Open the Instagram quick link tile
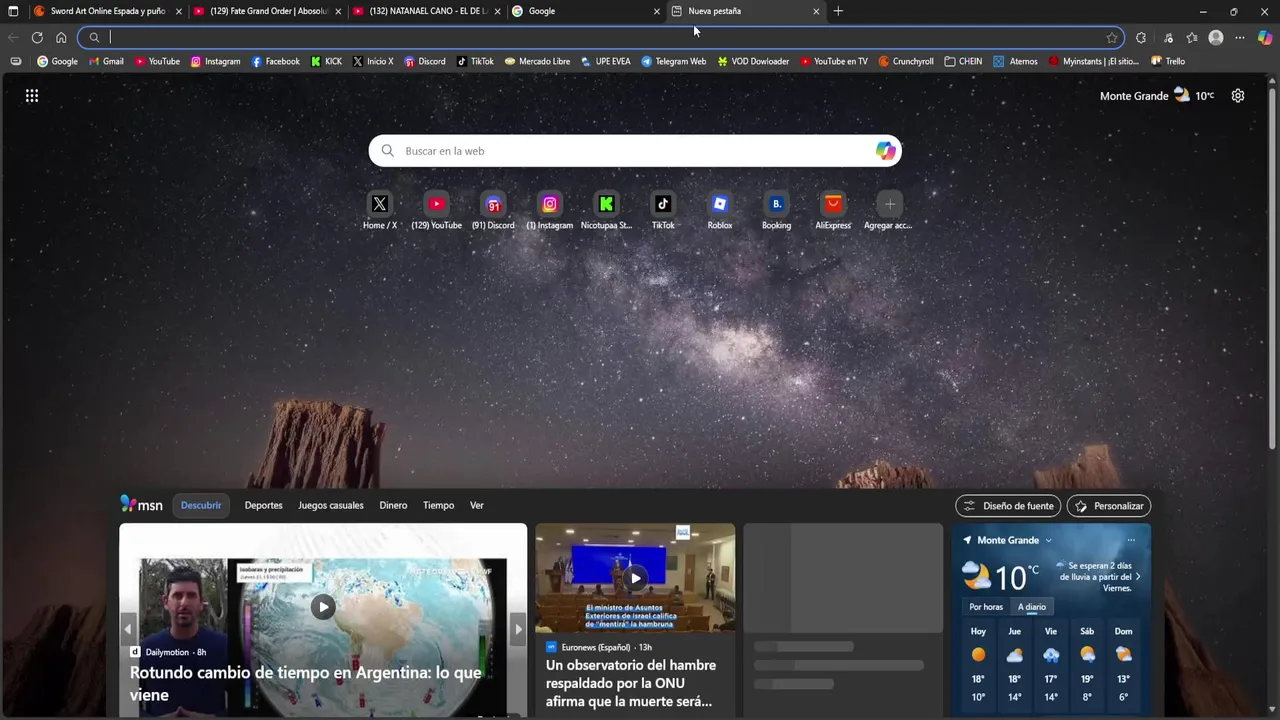1280x720 pixels. [550, 204]
